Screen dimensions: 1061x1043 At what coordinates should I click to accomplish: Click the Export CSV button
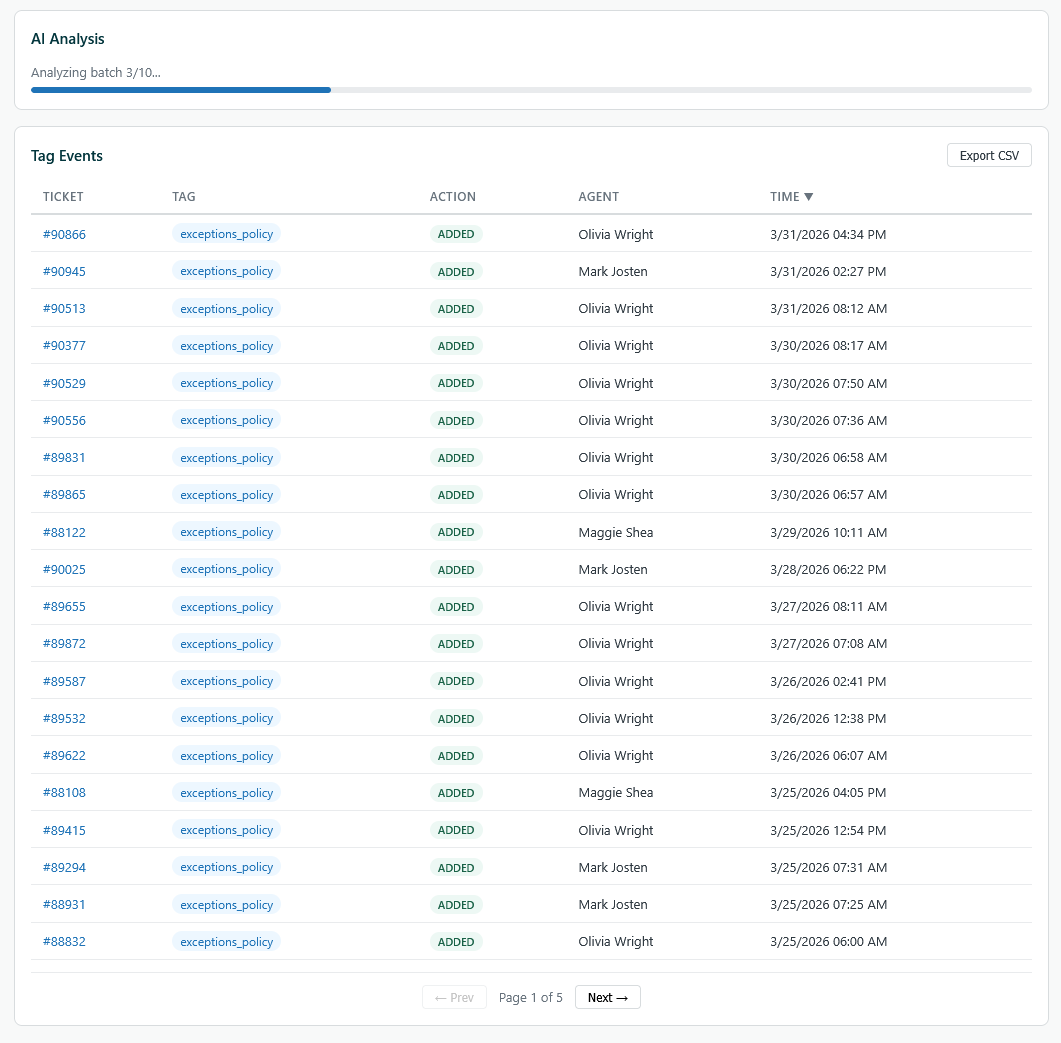[988, 155]
